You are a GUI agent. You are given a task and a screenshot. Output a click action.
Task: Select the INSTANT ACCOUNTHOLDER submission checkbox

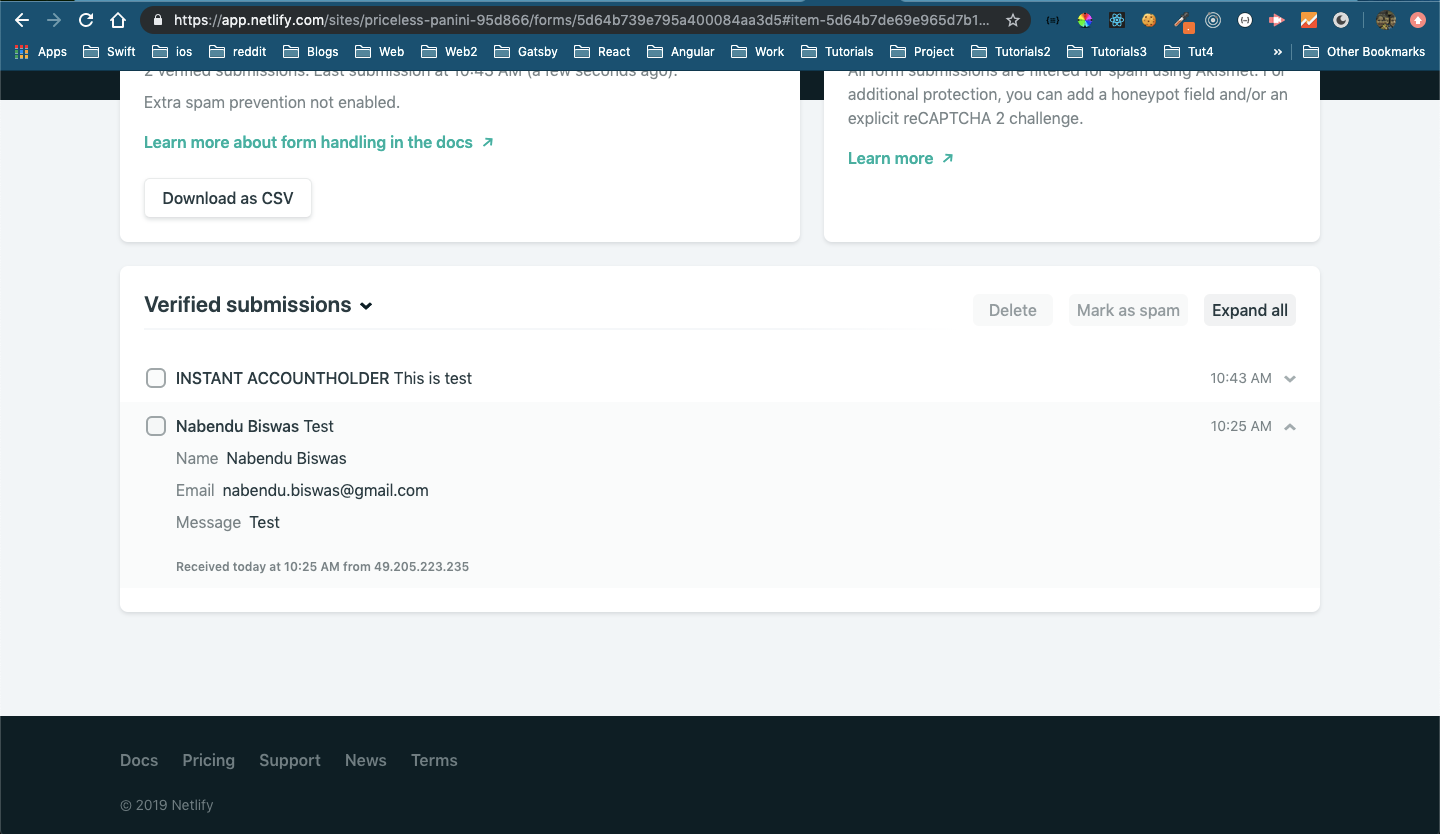click(156, 378)
